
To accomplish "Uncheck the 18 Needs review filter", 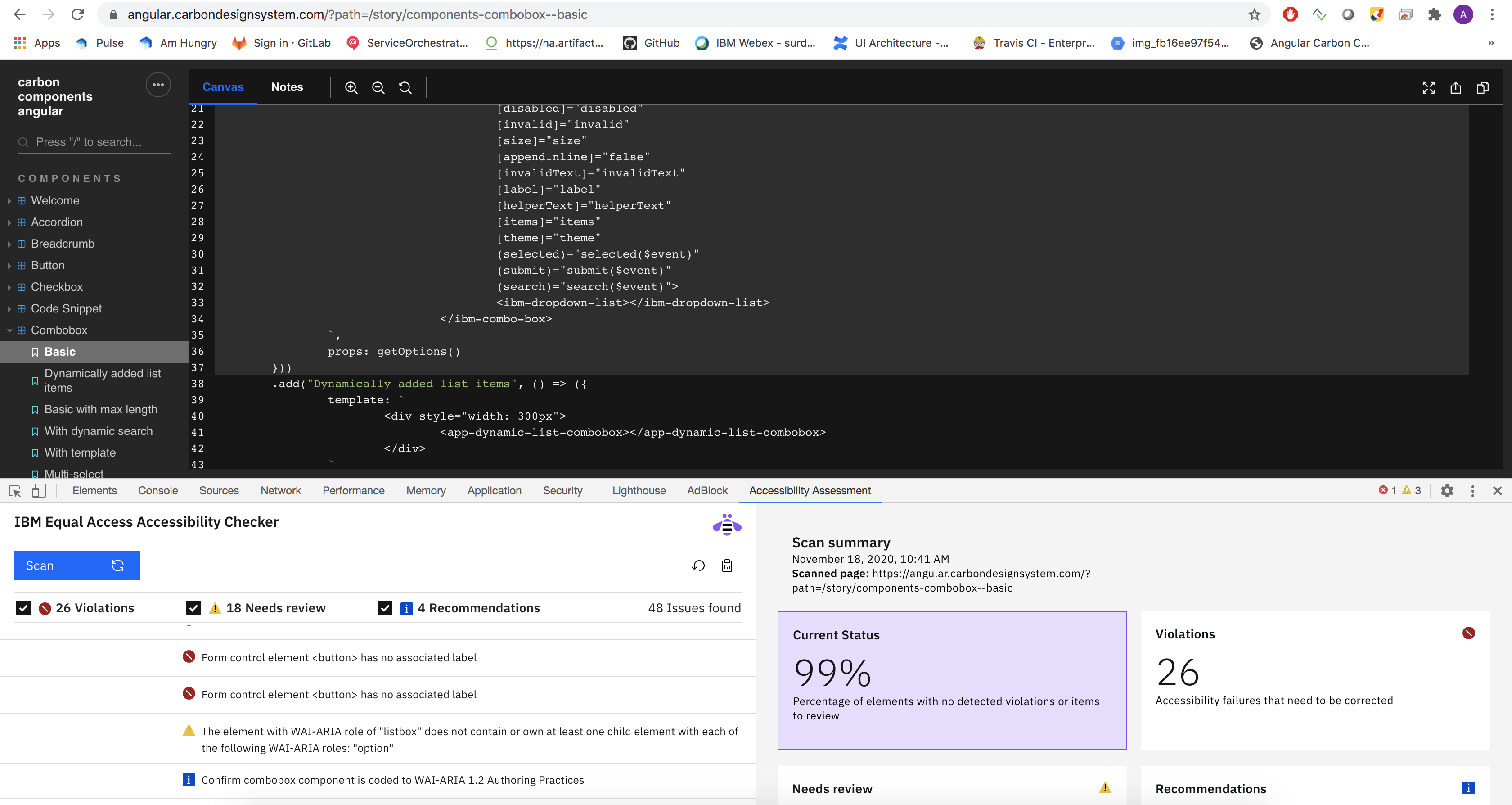I will click(193, 608).
